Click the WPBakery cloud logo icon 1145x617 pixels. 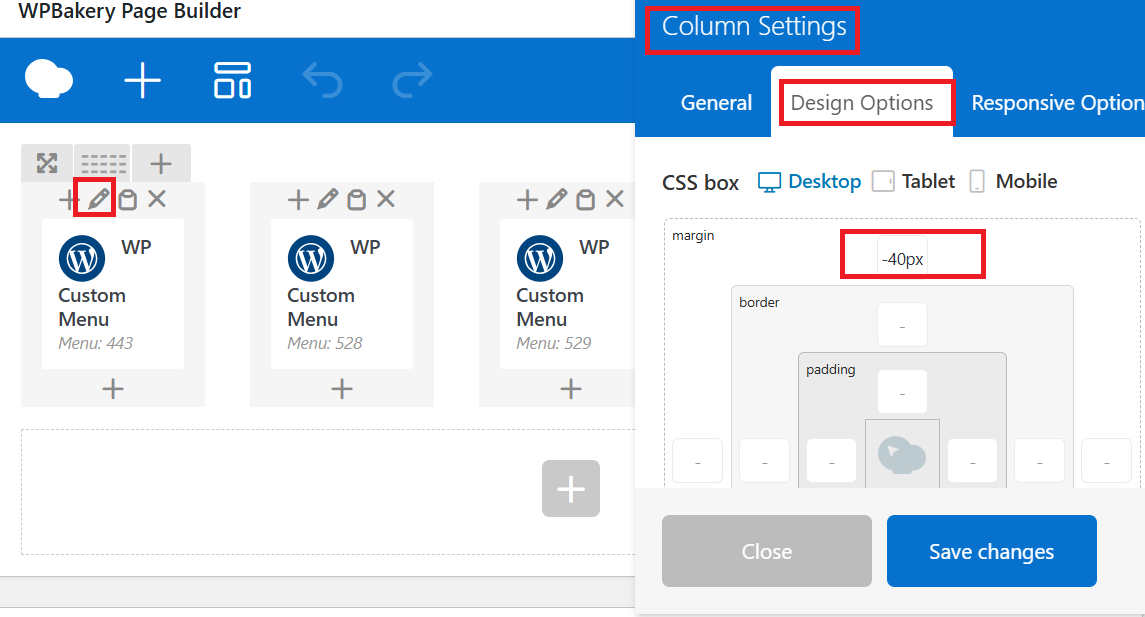(x=49, y=79)
